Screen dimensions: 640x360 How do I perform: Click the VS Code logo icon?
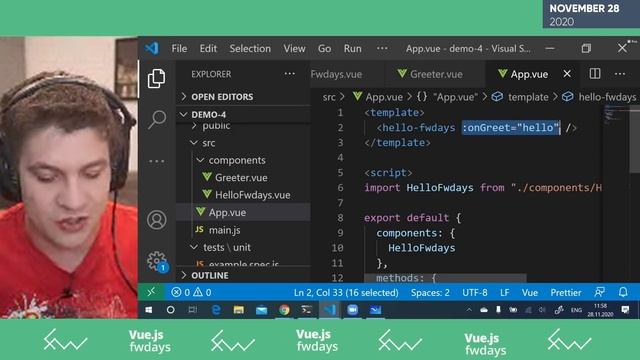pos(152,48)
